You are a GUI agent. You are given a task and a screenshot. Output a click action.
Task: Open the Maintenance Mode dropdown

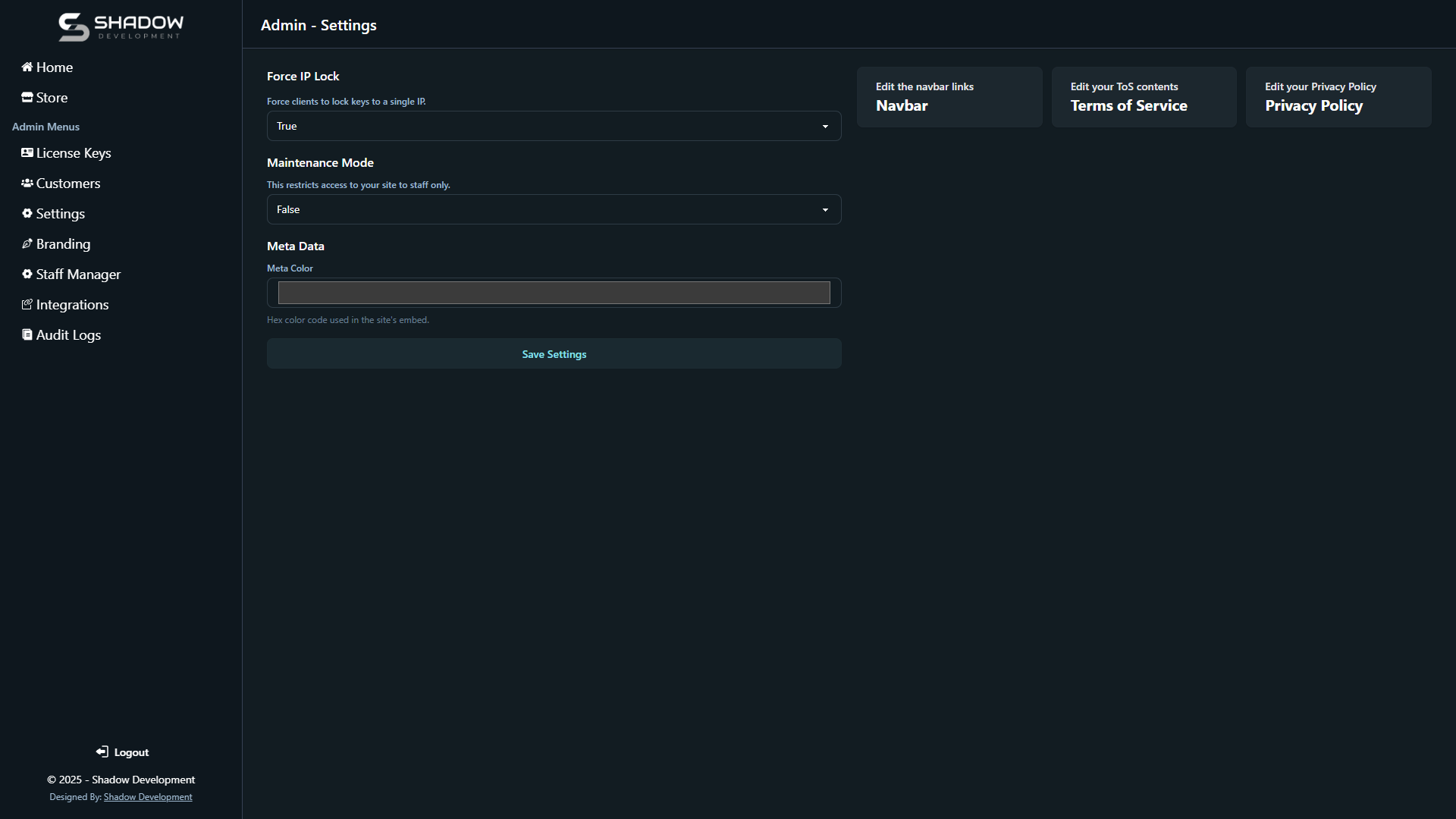[554, 209]
